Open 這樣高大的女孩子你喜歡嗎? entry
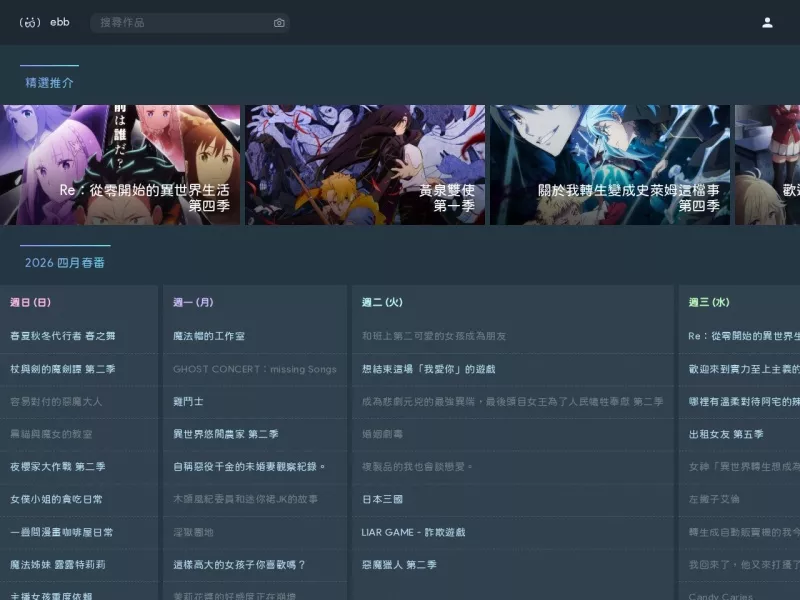Viewport: 800px width, 600px height. [x=239, y=565]
